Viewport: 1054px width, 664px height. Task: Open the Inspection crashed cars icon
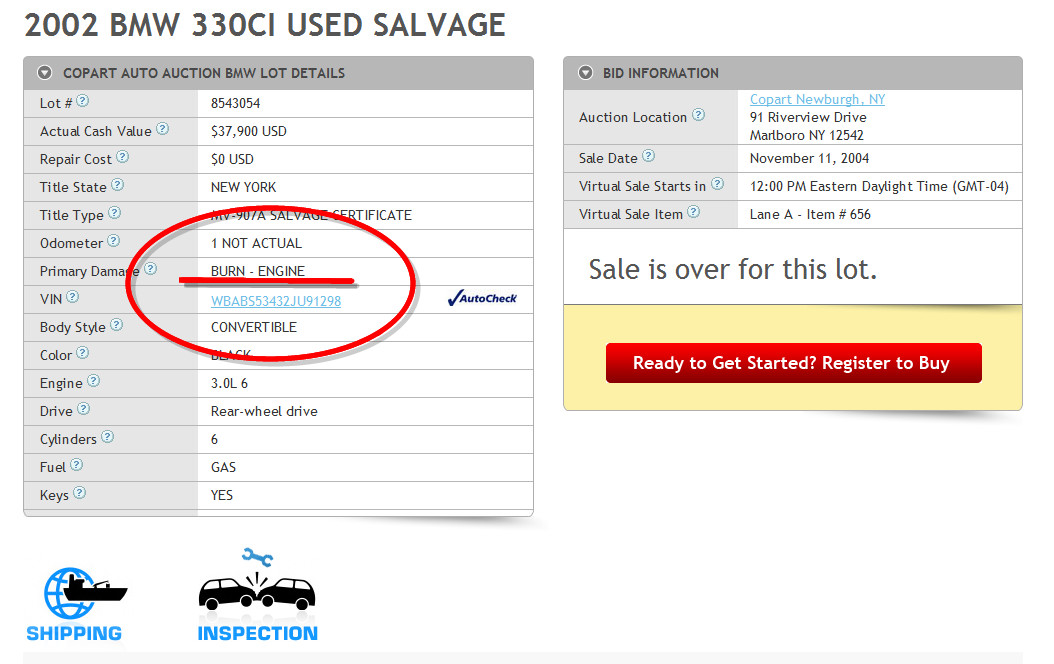(x=257, y=581)
